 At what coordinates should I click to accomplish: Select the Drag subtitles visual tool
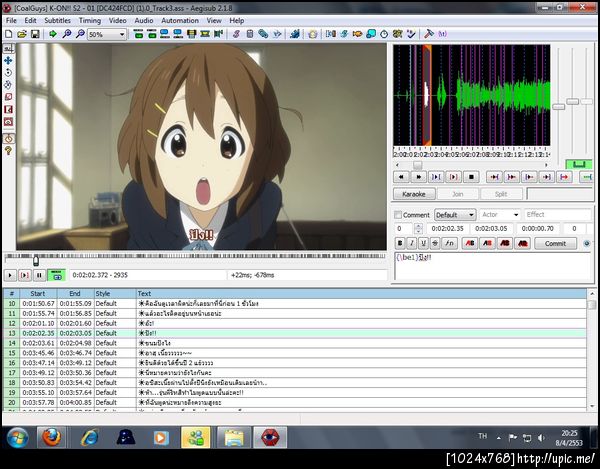click(x=8, y=60)
